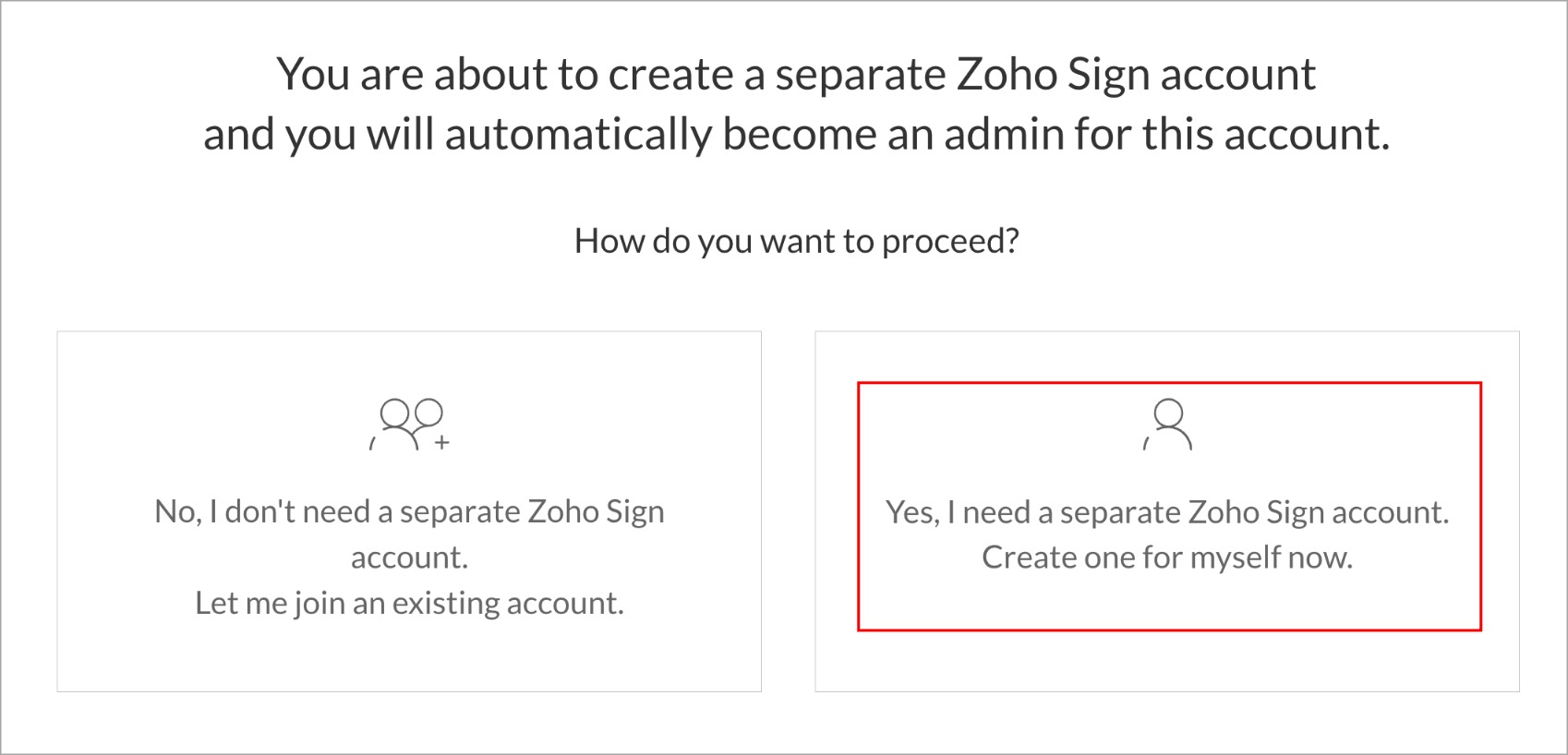Viewport: 1568px width, 755px height.
Task: Choose the left join-existing-account card
Action: click(x=409, y=511)
